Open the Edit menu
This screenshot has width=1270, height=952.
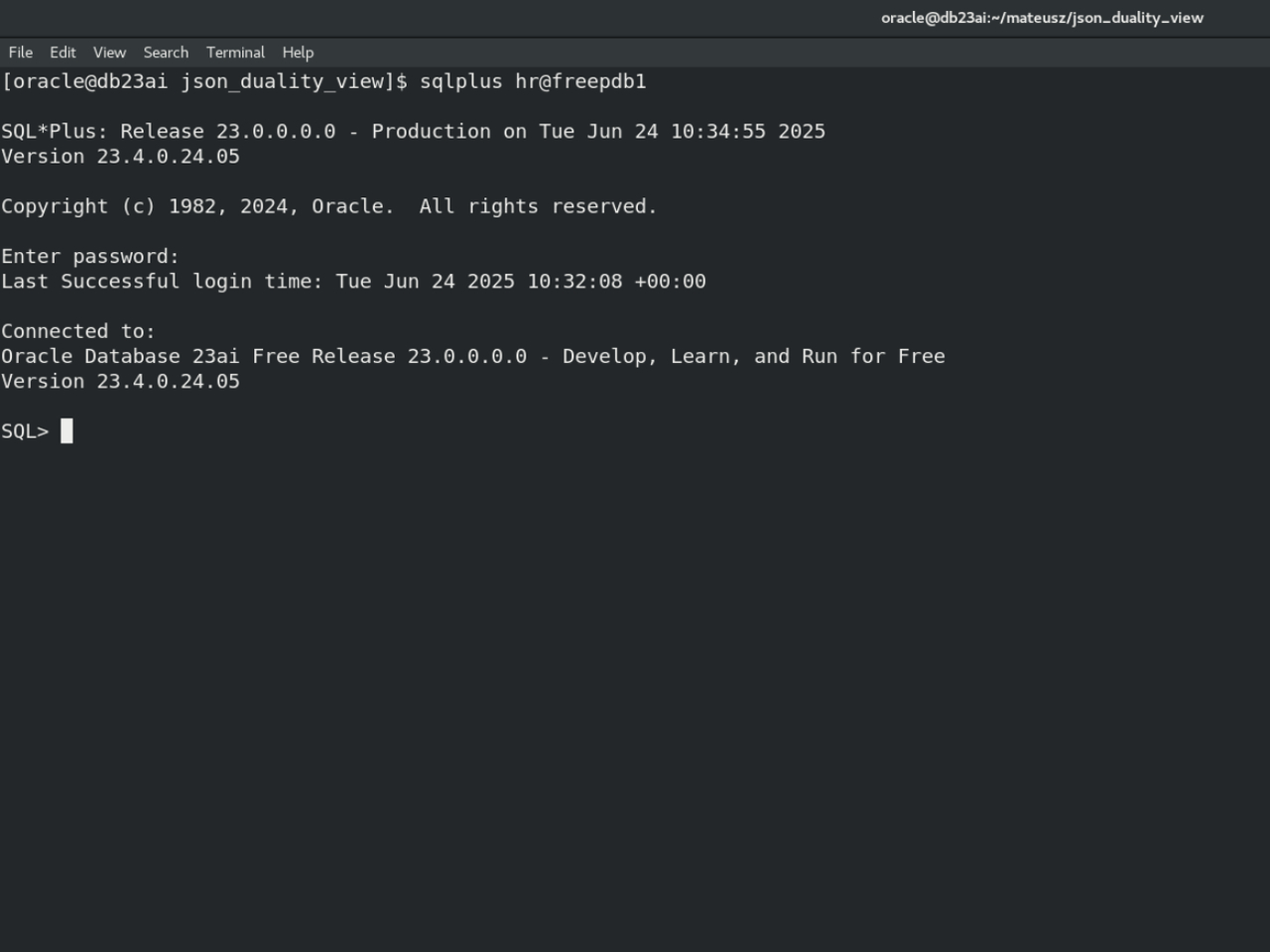pos(63,53)
